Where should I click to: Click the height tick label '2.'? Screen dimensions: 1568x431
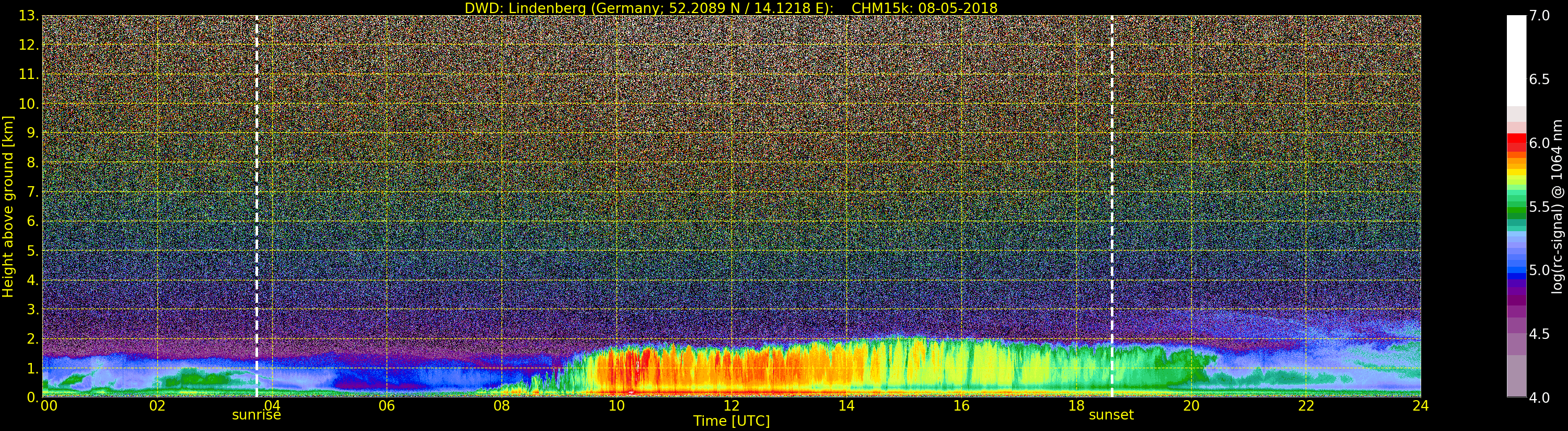pos(32,338)
